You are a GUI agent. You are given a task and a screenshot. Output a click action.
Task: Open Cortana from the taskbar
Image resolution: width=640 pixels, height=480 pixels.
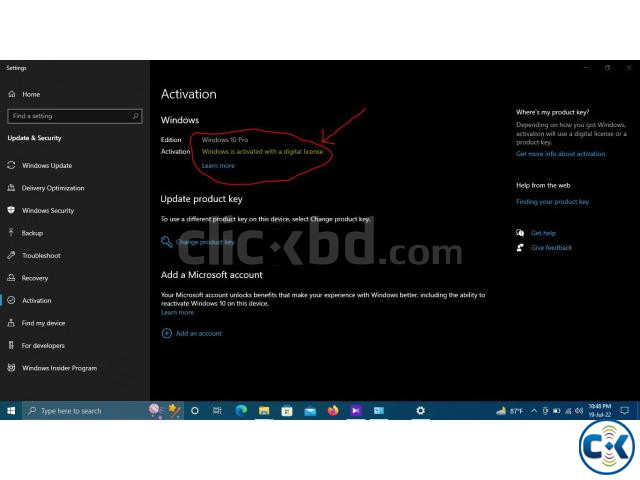(x=195, y=411)
